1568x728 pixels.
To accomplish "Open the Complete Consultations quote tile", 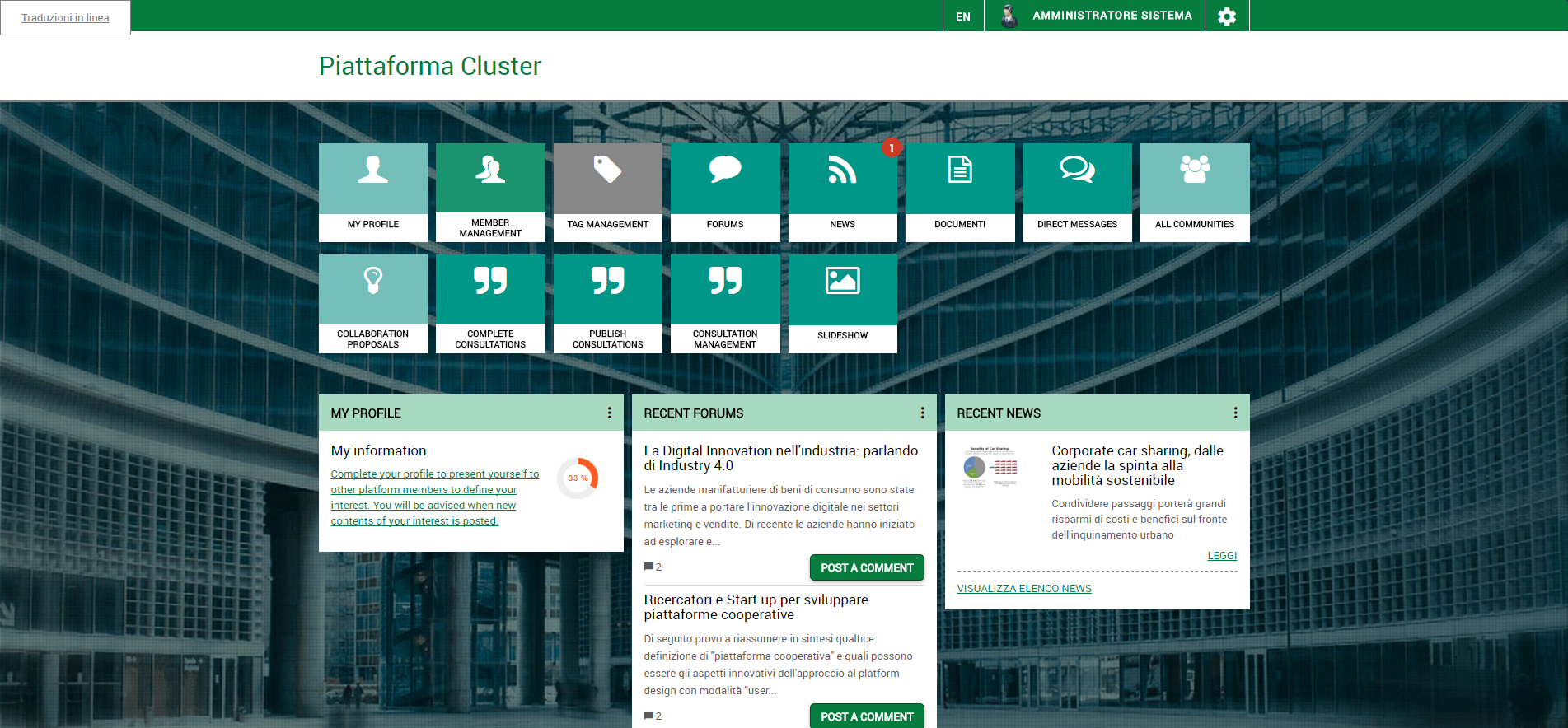I will [490, 281].
